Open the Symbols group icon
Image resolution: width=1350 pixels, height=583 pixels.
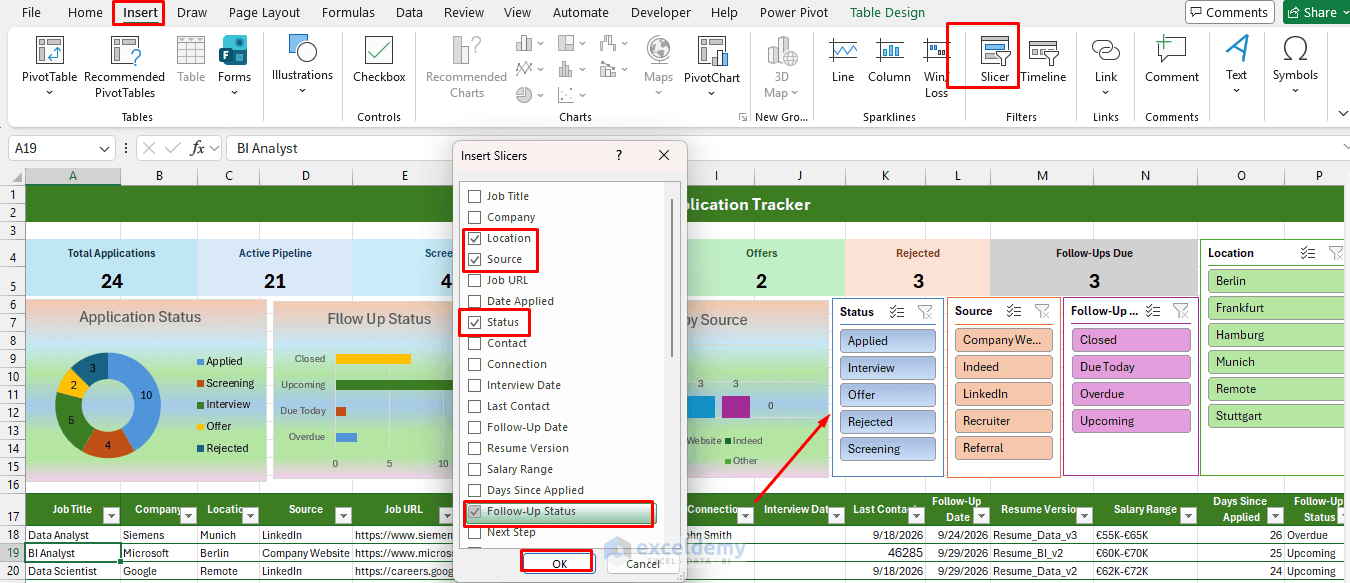point(1295,49)
